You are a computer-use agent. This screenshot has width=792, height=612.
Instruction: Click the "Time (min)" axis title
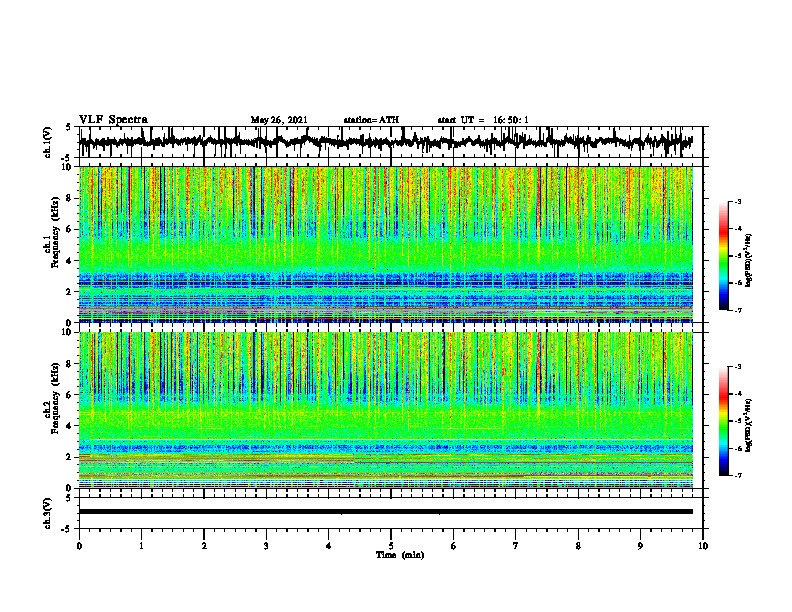(400, 555)
